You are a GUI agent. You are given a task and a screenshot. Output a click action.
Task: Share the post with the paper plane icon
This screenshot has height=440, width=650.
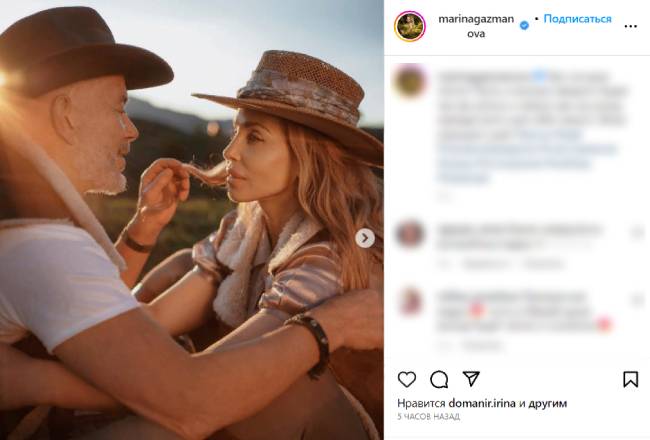tap(471, 379)
